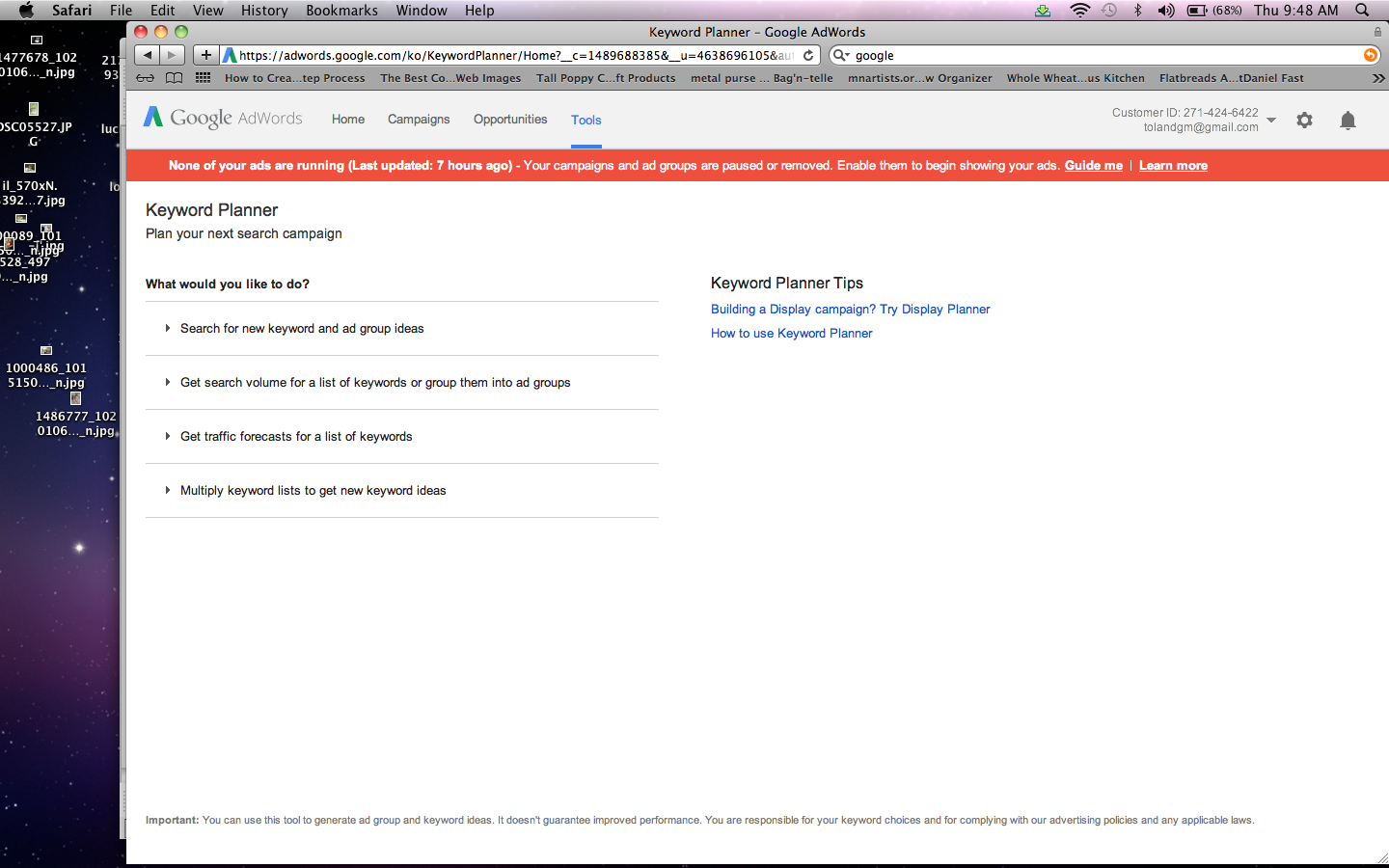The height and width of the screenshot is (868, 1389).
Task: Open bookmark mnartists.or...w Organizer
Action: [x=920, y=78]
